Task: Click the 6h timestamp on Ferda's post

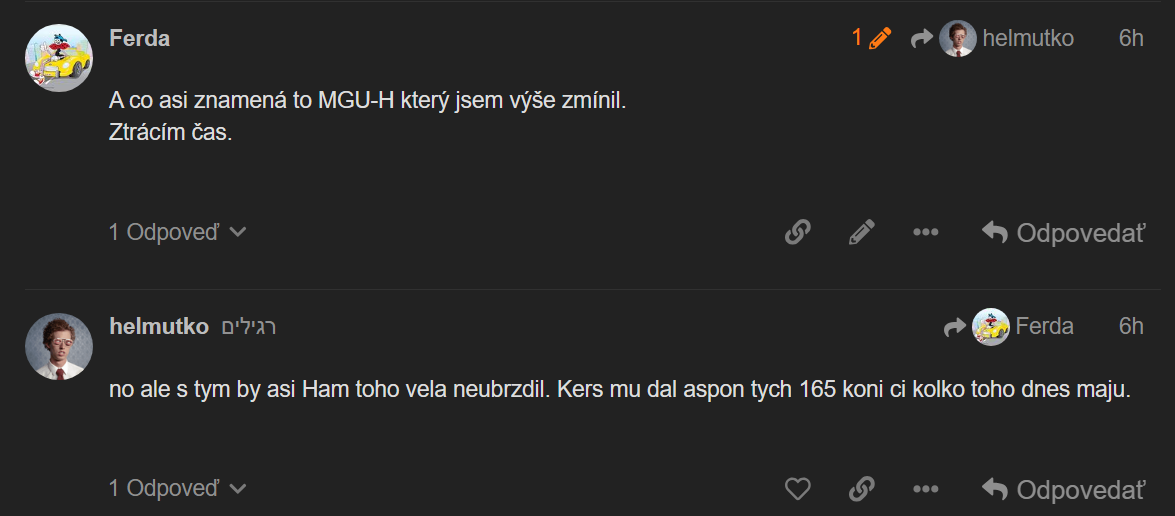Action: coord(1131,39)
